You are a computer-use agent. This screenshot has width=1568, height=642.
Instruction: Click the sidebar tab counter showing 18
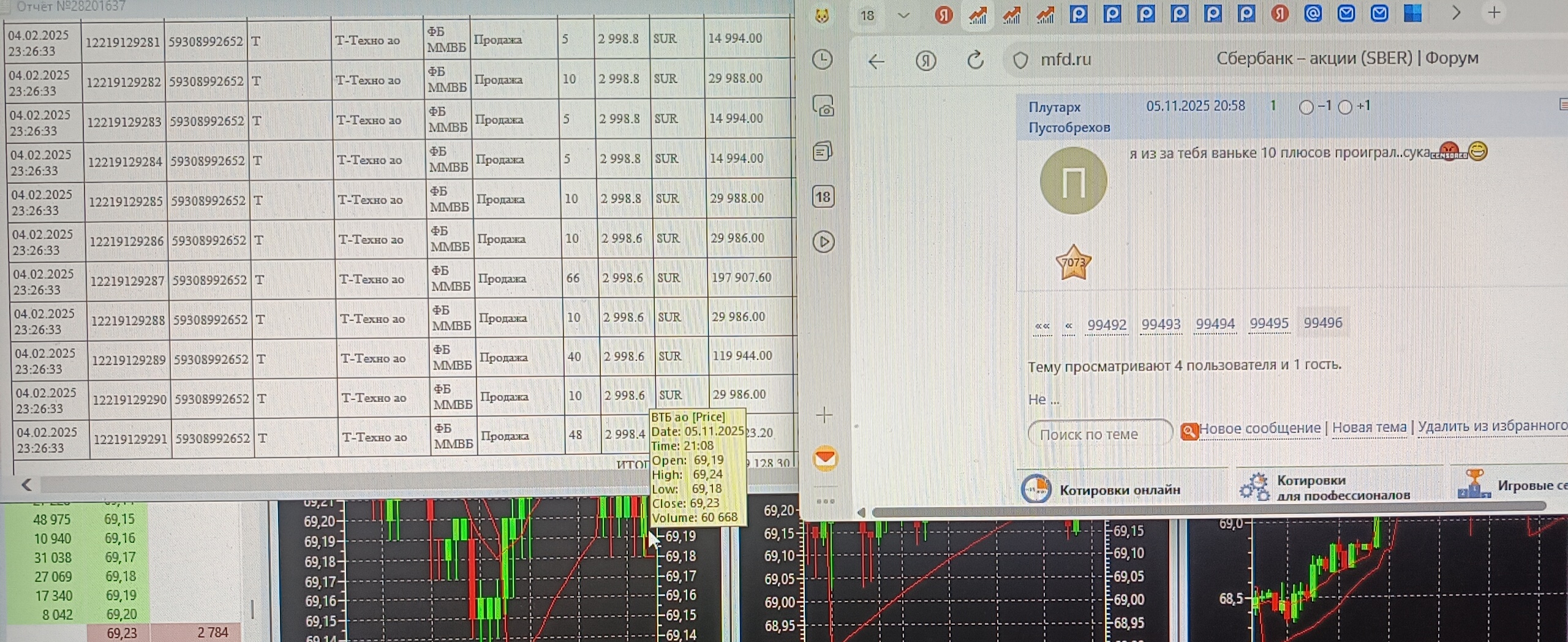(x=823, y=197)
